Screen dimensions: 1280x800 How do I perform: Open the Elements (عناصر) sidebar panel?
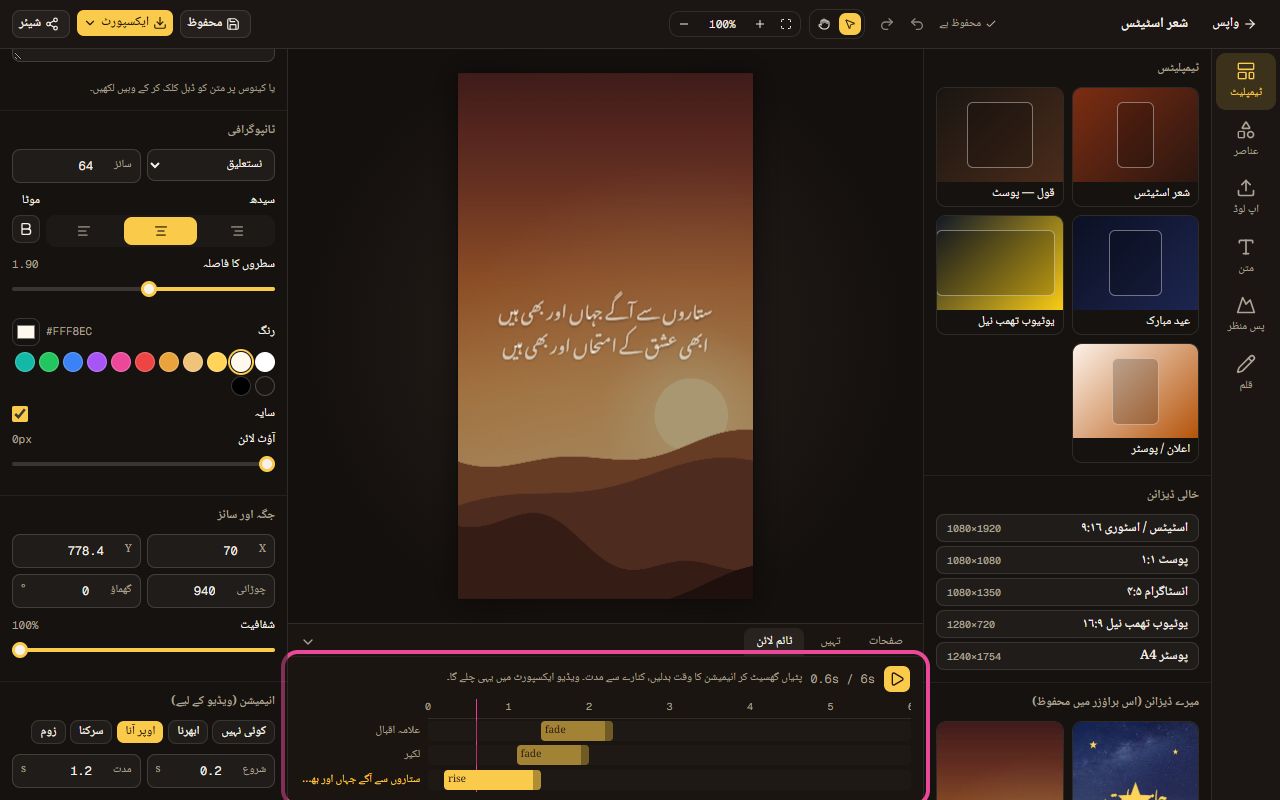click(x=1245, y=139)
